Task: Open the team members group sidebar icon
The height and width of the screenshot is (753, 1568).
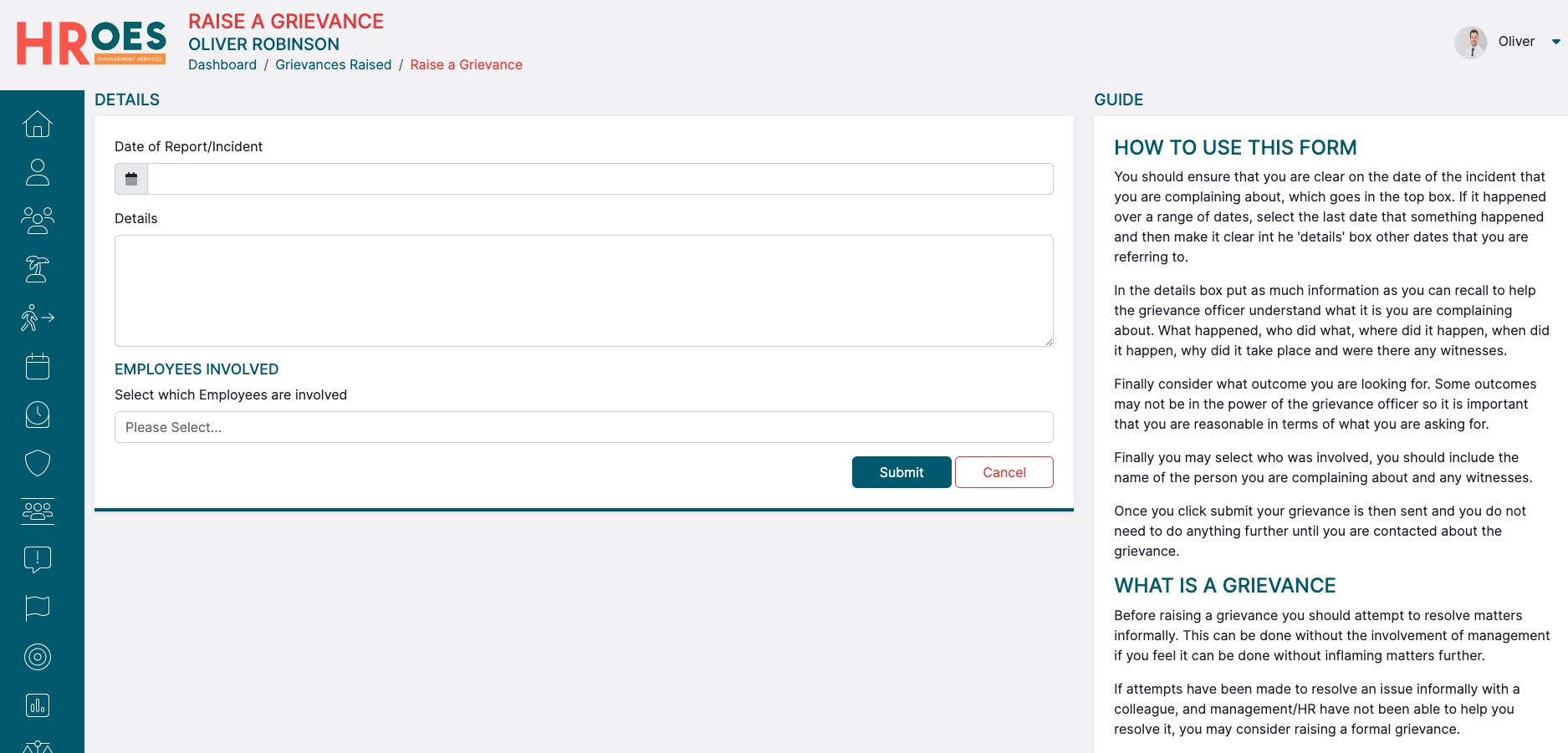Action: coord(38,221)
